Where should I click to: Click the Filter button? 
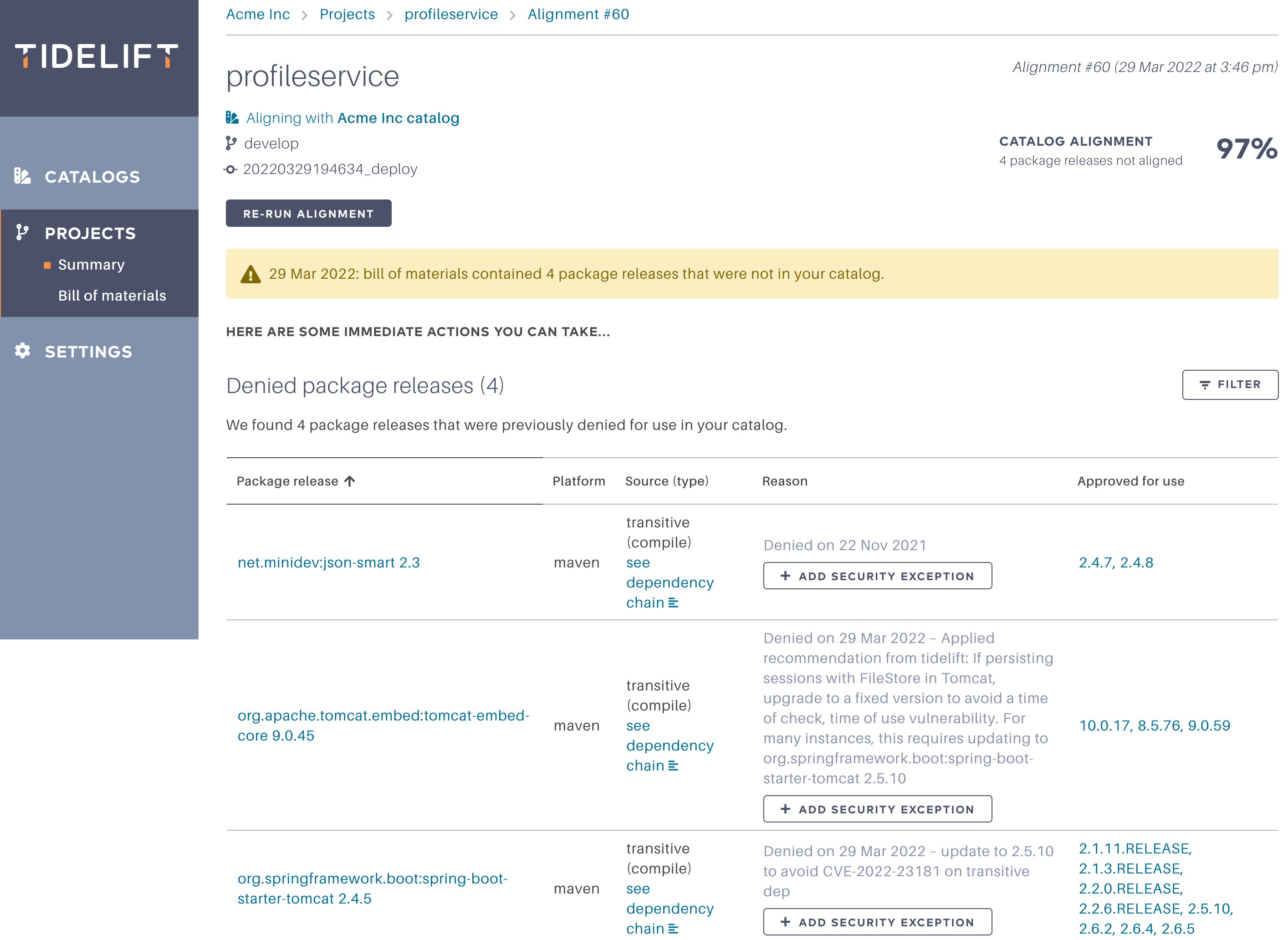click(1229, 385)
